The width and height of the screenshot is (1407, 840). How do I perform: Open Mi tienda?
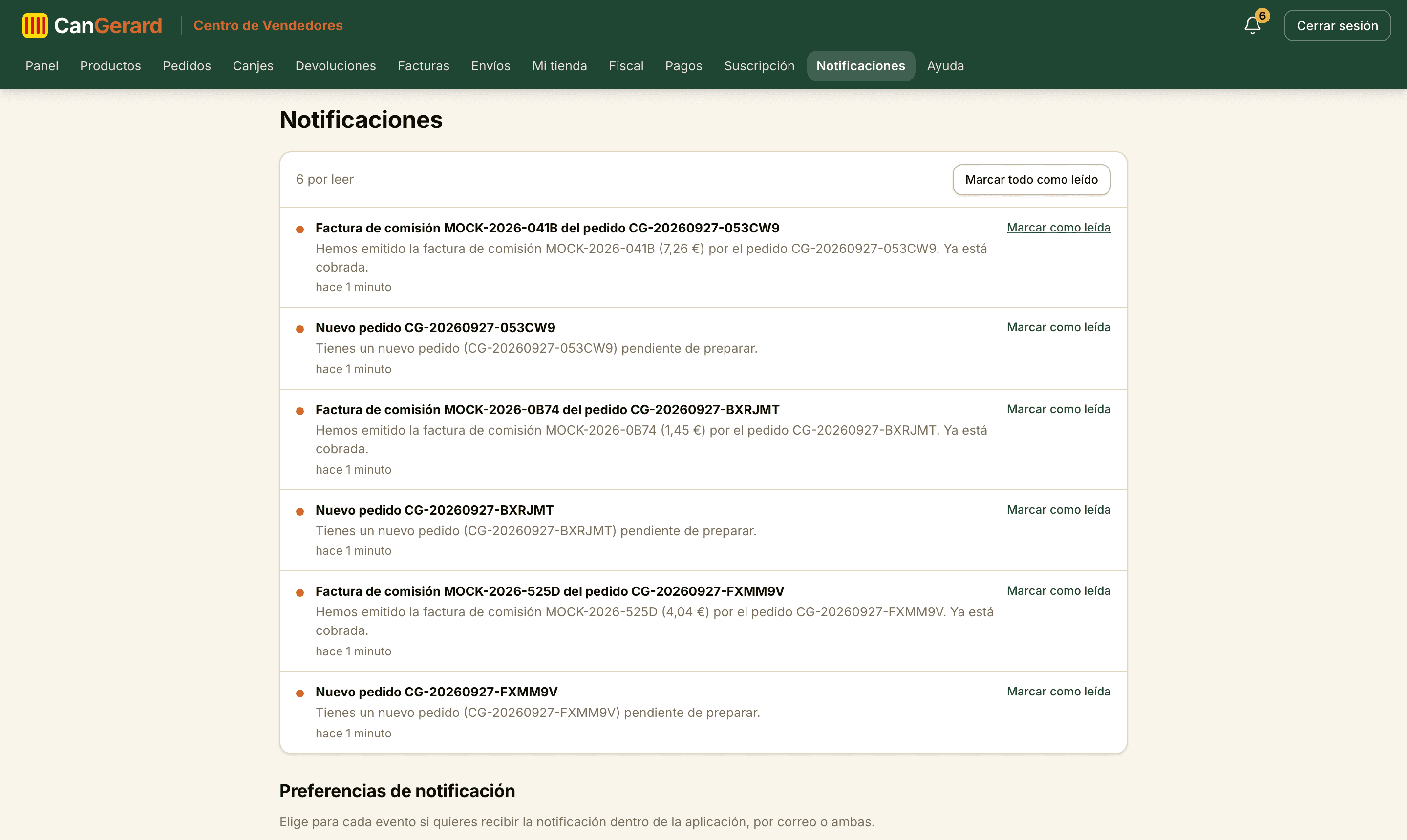pyautogui.click(x=559, y=65)
